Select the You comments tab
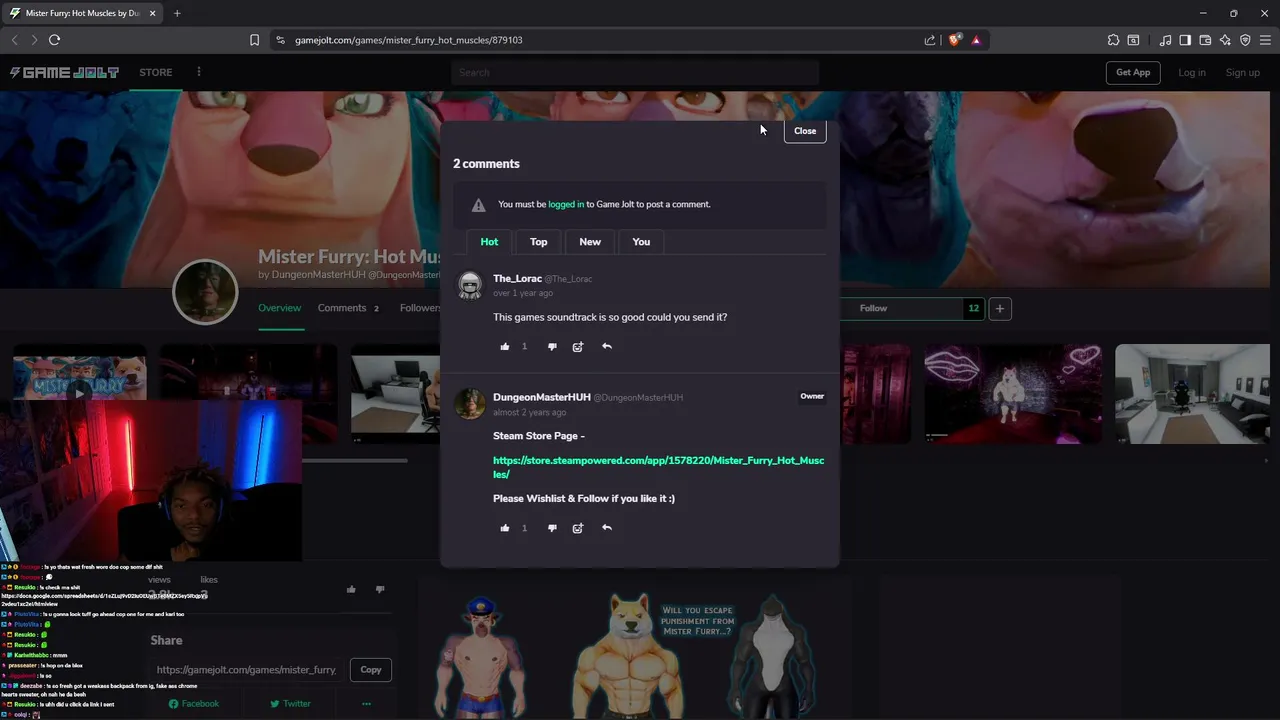 click(x=641, y=242)
